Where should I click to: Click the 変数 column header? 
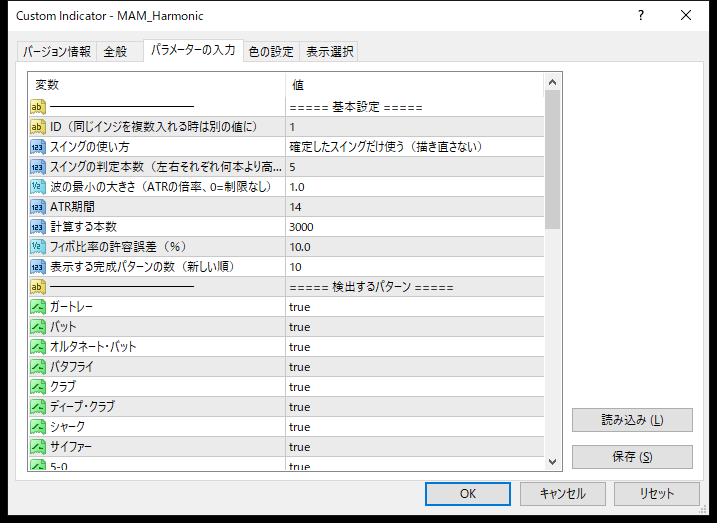click(157, 85)
